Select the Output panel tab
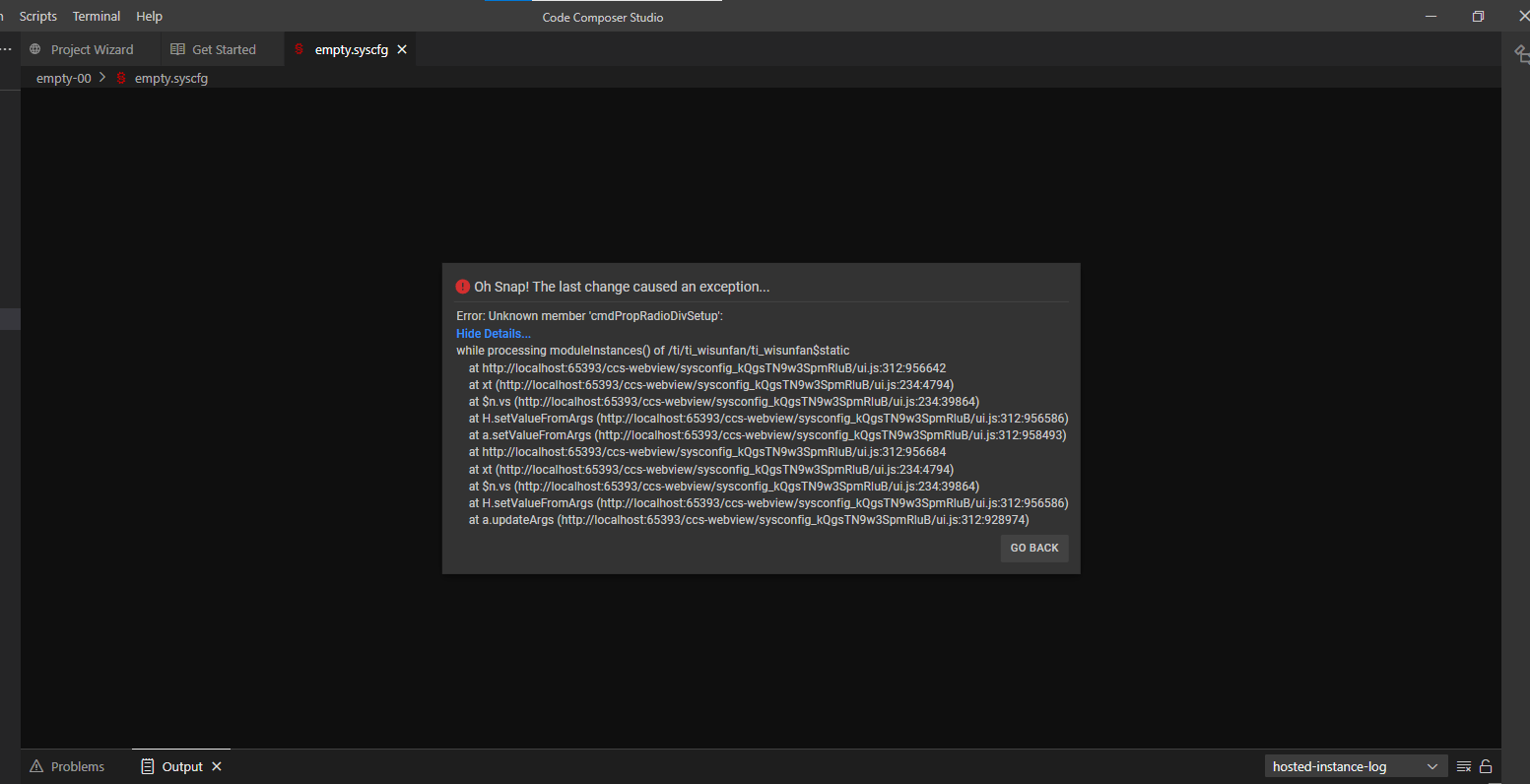This screenshot has height=784, width=1530. point(182,766)
